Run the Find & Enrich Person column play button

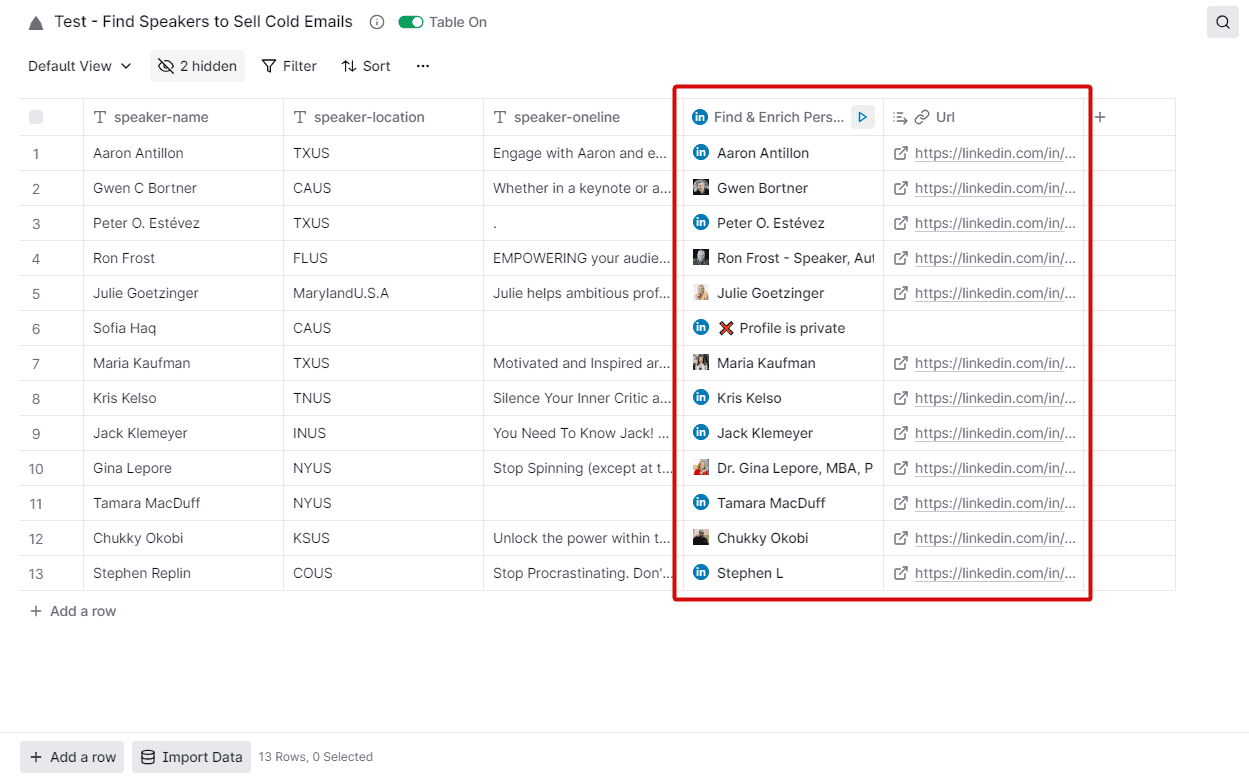click(862, 117)
